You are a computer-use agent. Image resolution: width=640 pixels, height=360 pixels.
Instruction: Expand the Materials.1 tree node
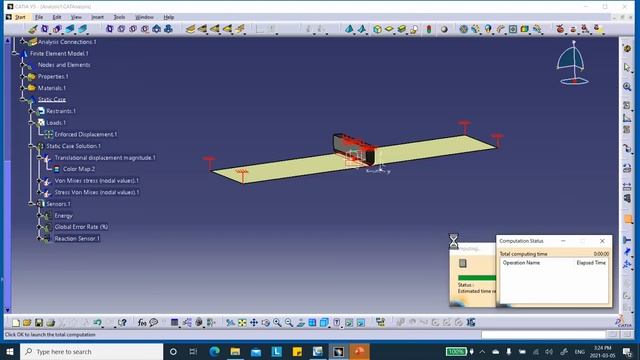click(23, 88)
